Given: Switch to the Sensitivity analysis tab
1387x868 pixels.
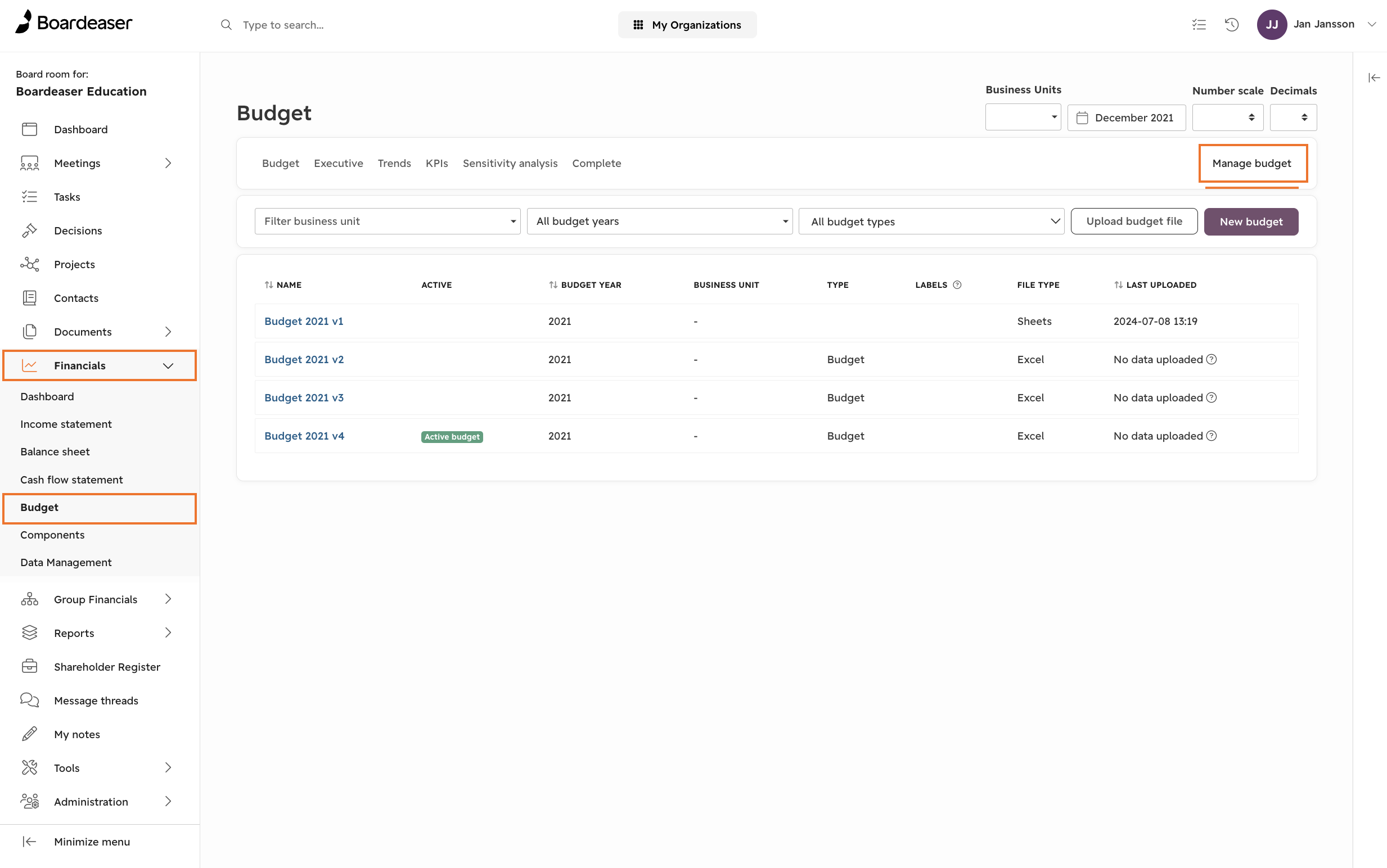Looking at the screenshot, I should tap(510, 163).
